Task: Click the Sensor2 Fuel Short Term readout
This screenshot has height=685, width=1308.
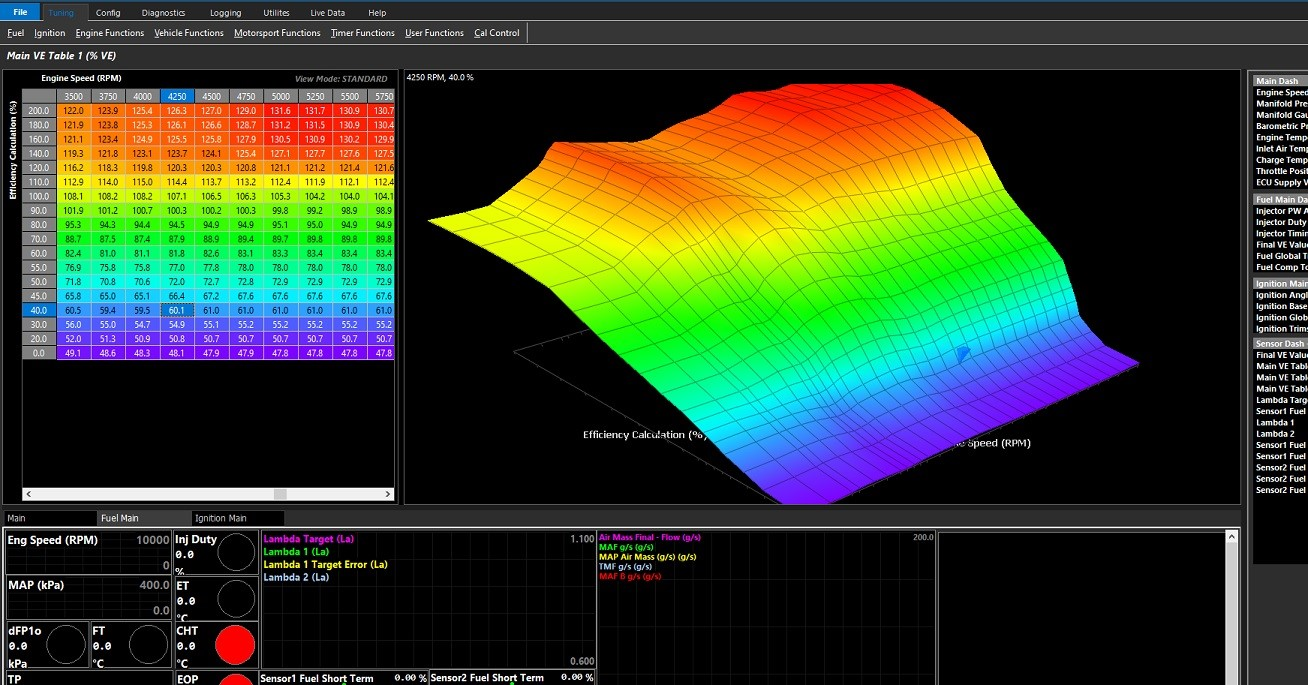Action: point(512,678)
